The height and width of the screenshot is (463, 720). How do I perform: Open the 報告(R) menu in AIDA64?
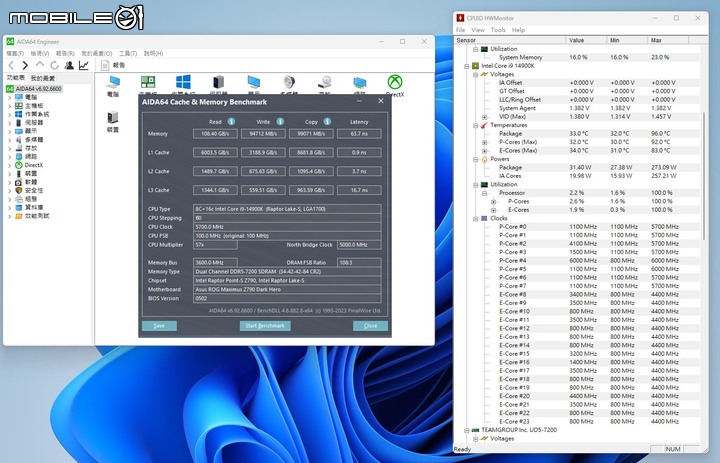[x=65, y=53]
